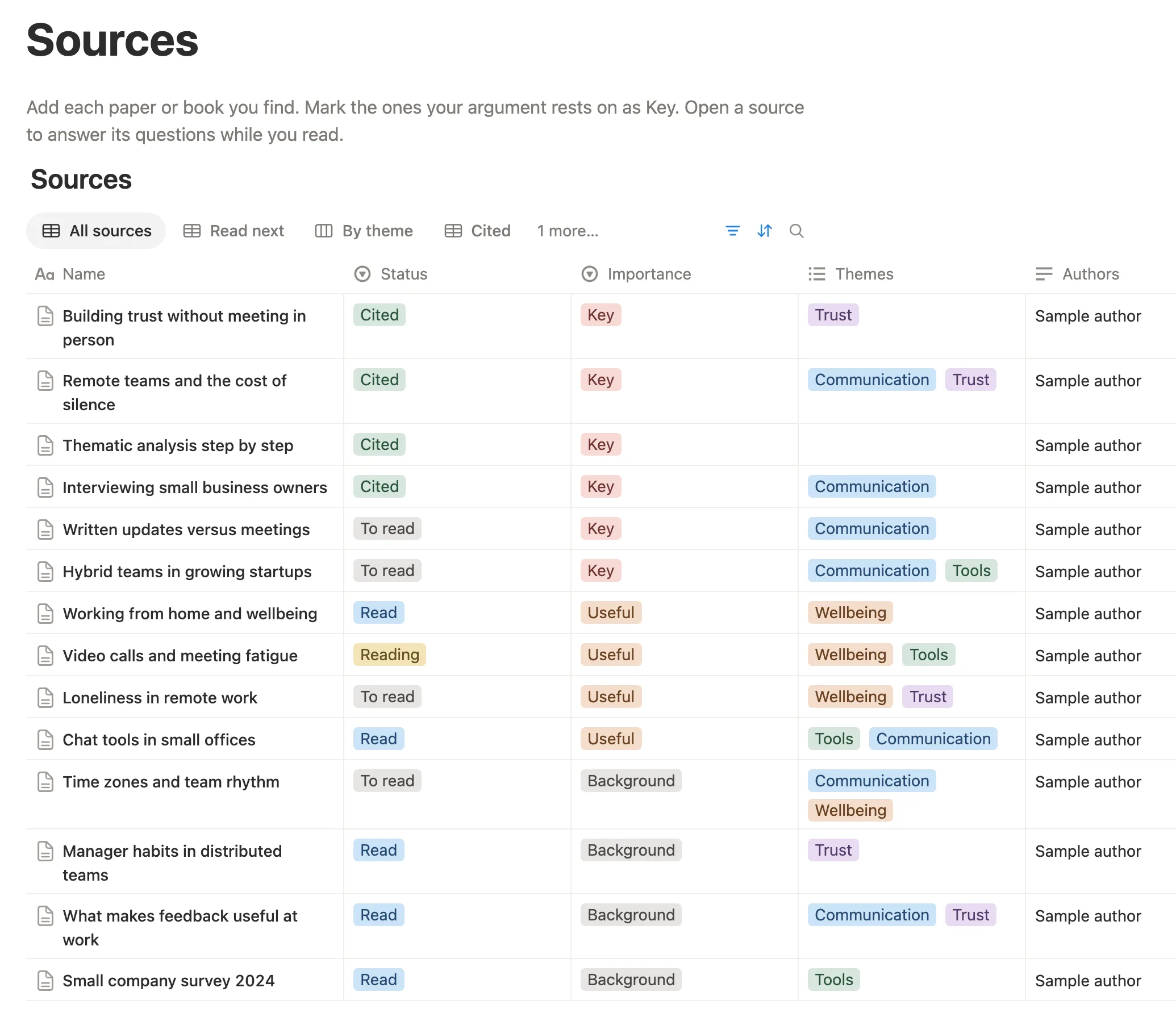
Task: Click page icon for Building trust without meeting
Action: point(45,316)
